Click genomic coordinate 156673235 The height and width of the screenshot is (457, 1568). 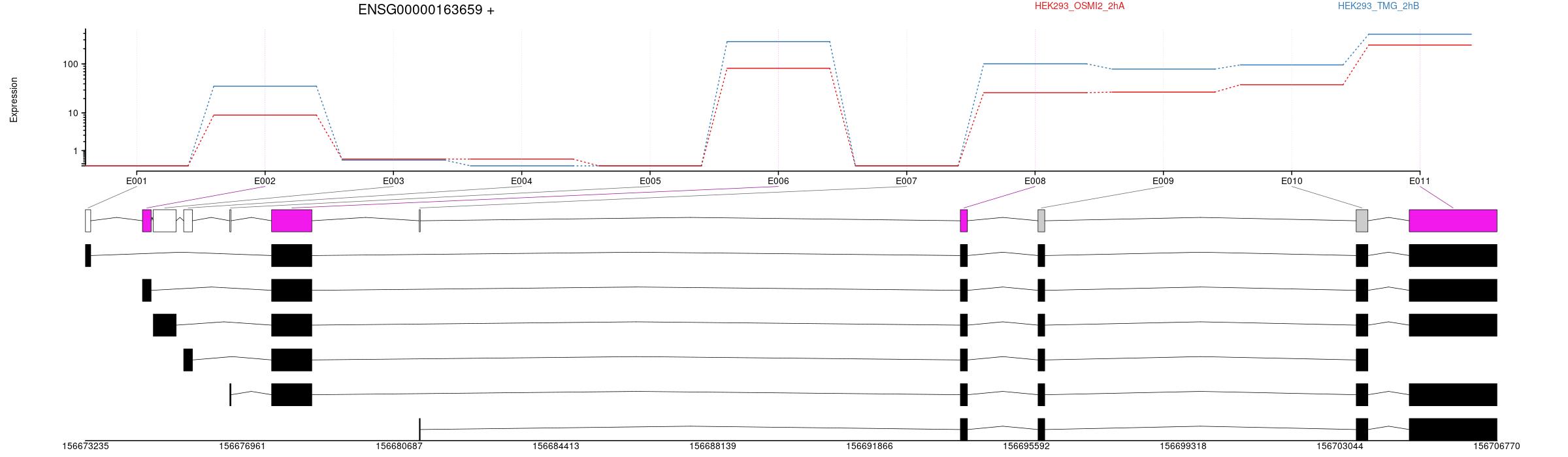[86, 447]
